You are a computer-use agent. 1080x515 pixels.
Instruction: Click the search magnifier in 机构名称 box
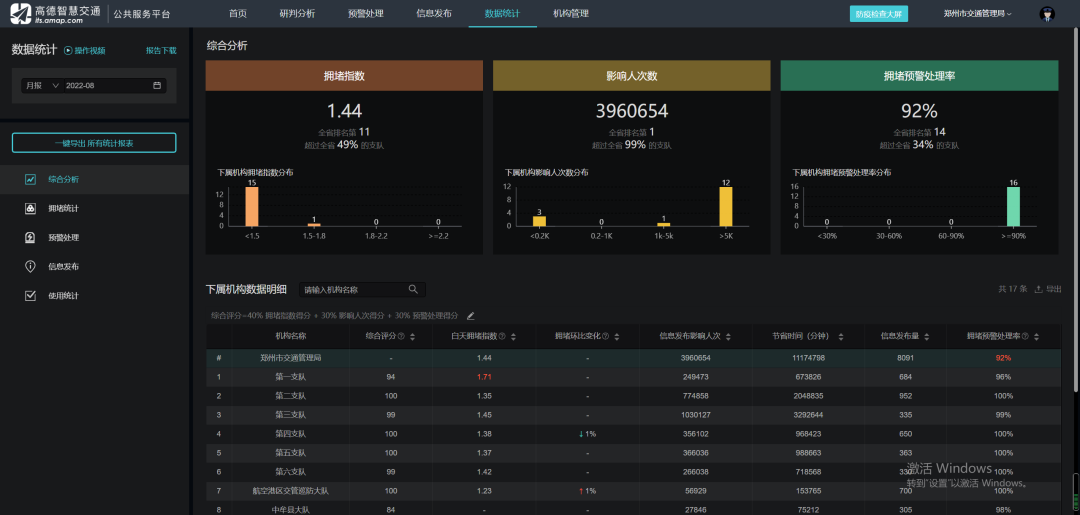[413, 290]
